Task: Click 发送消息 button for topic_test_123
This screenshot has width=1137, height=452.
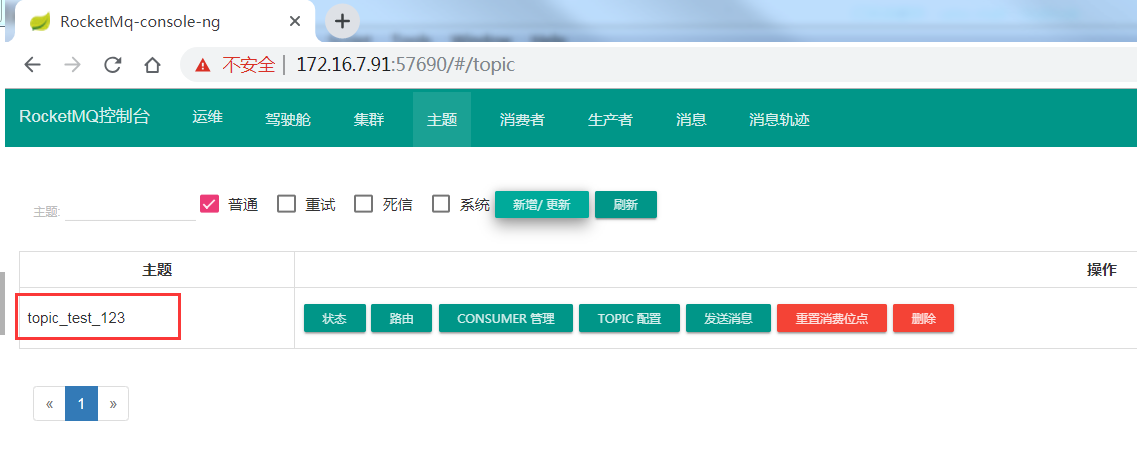Action: tap(728, 319)
